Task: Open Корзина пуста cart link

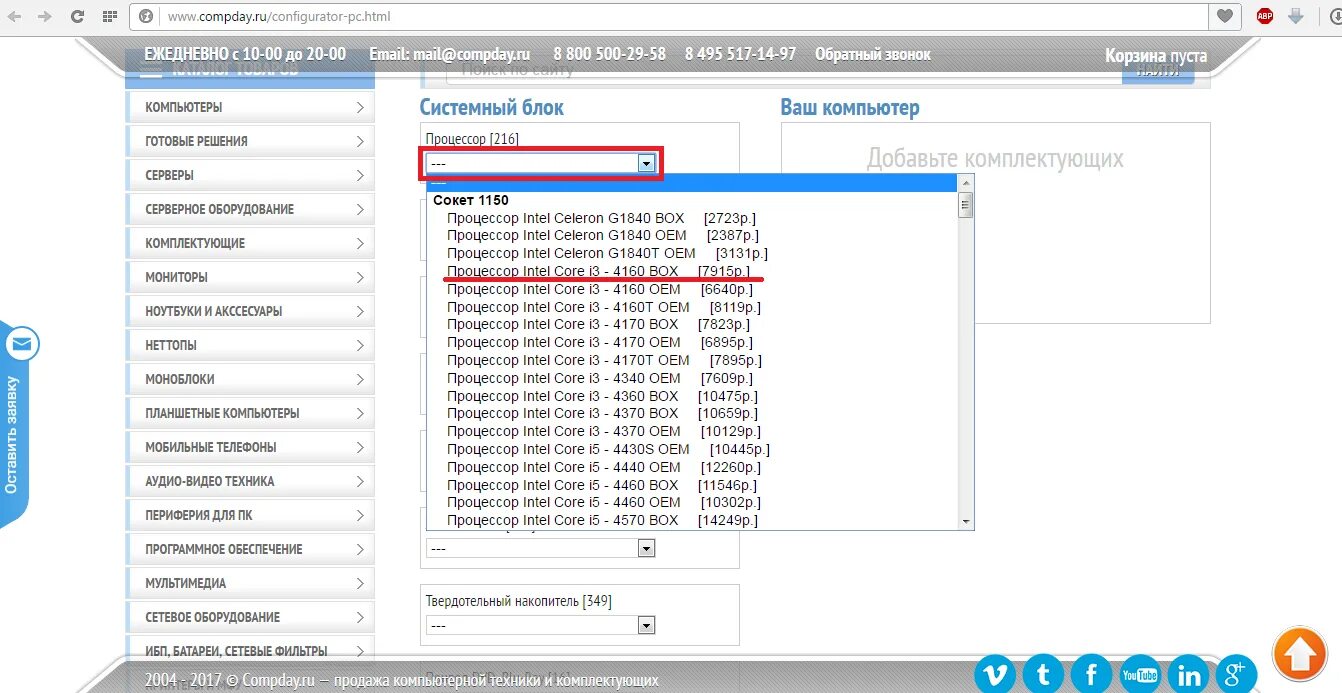Action: (x=1155, y=56)
